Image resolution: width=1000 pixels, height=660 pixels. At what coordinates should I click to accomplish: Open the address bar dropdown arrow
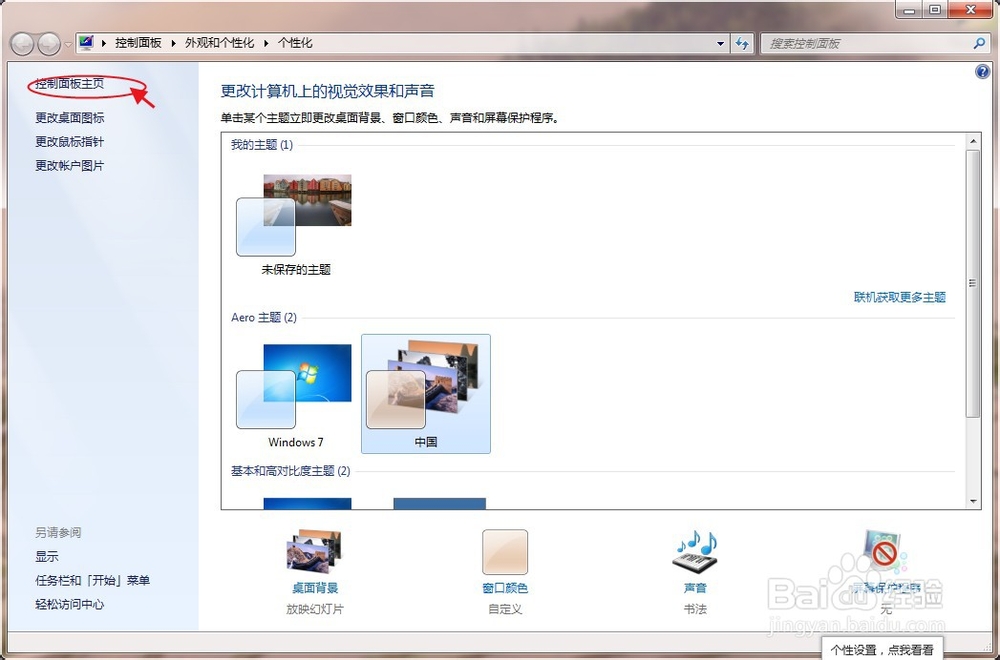[720, 43]
